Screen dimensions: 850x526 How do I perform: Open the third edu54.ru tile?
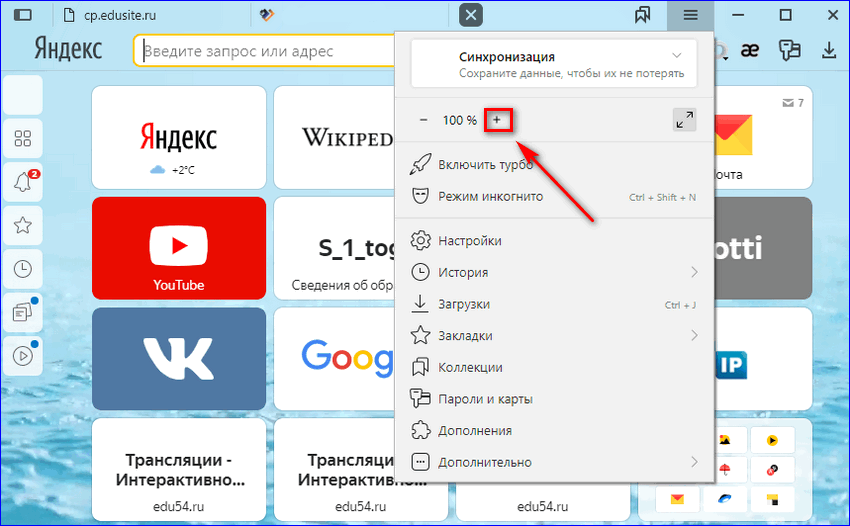coord(543,502)
